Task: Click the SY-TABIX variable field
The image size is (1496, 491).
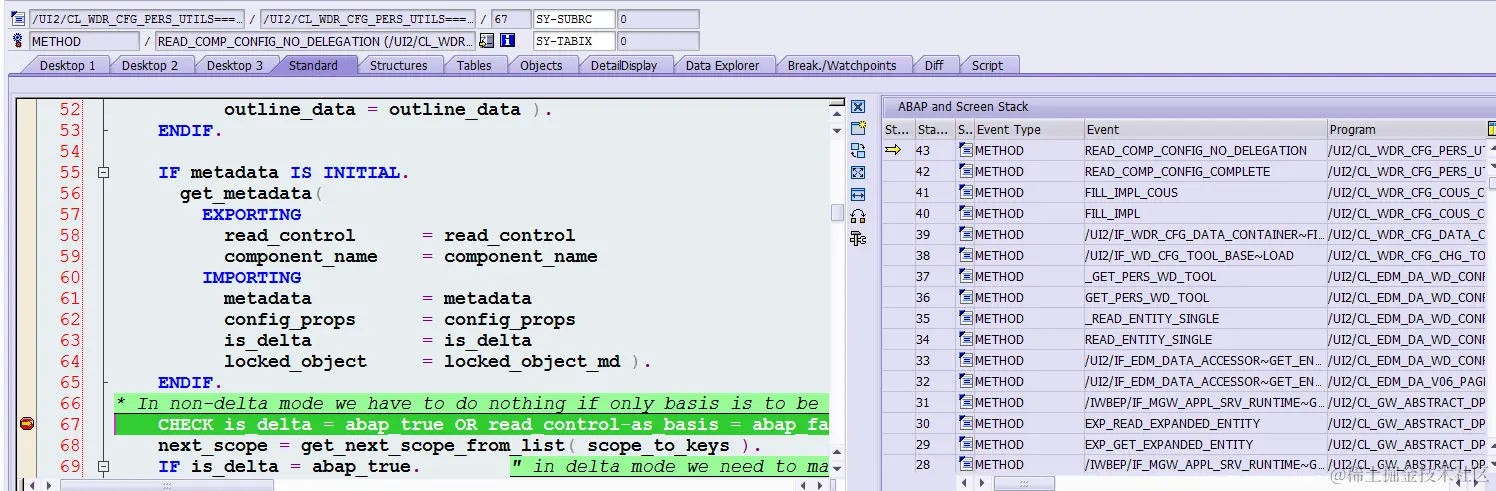Action: pos(573,41)
